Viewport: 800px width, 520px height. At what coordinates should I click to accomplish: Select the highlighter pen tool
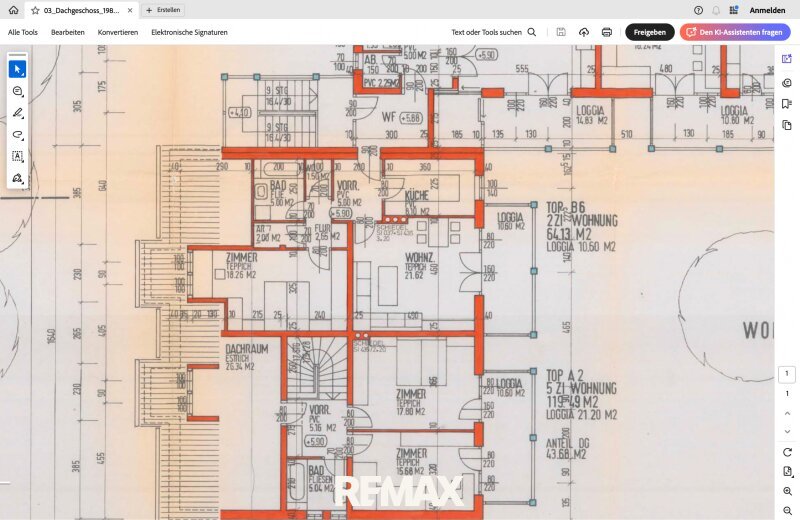(x=17, y=113)
